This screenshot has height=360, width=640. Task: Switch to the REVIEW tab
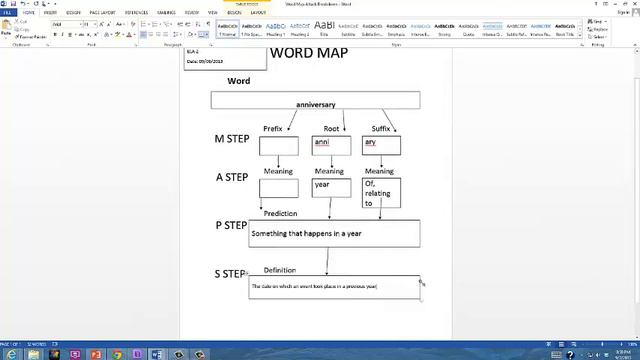(192, 13)
